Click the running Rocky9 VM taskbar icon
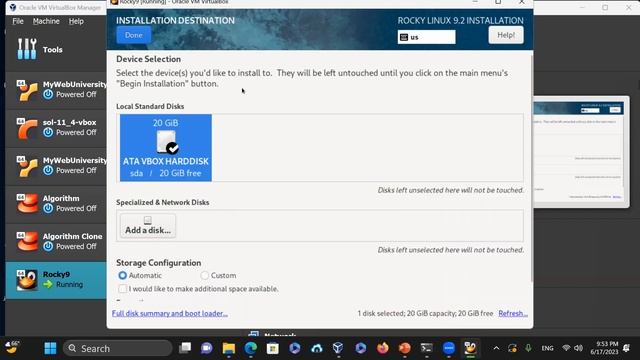This screenshot has height=360, width=640. click(470, 348)
